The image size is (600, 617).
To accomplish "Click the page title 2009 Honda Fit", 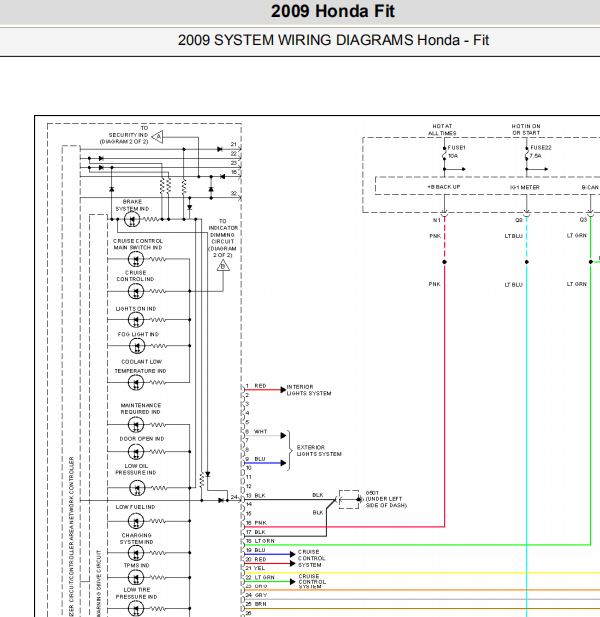I will tap(333, 11).
